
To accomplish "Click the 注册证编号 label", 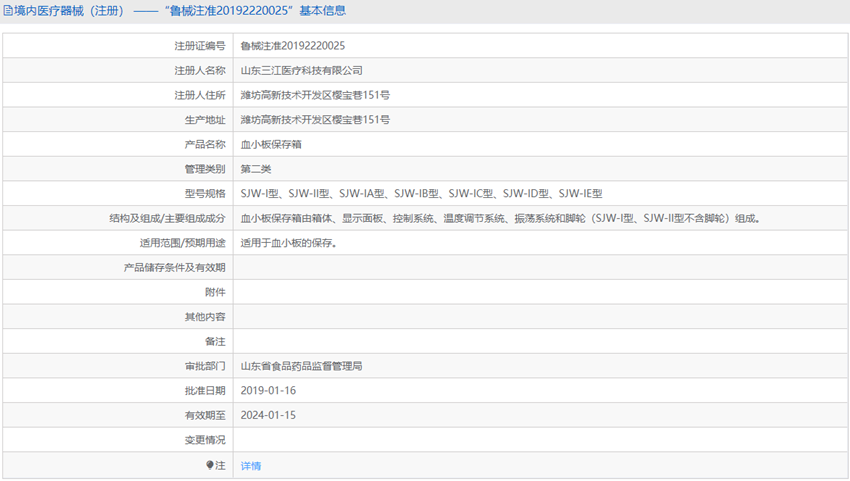I will click(x=199, y=46).
